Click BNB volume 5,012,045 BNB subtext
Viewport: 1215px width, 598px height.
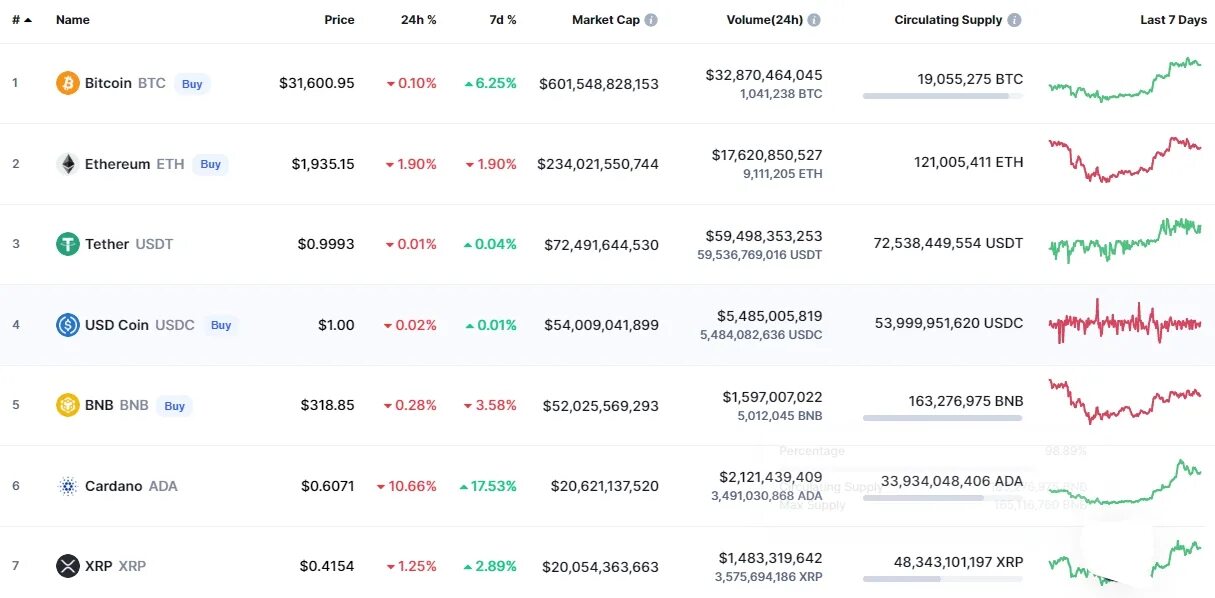(x=778, y=415)
